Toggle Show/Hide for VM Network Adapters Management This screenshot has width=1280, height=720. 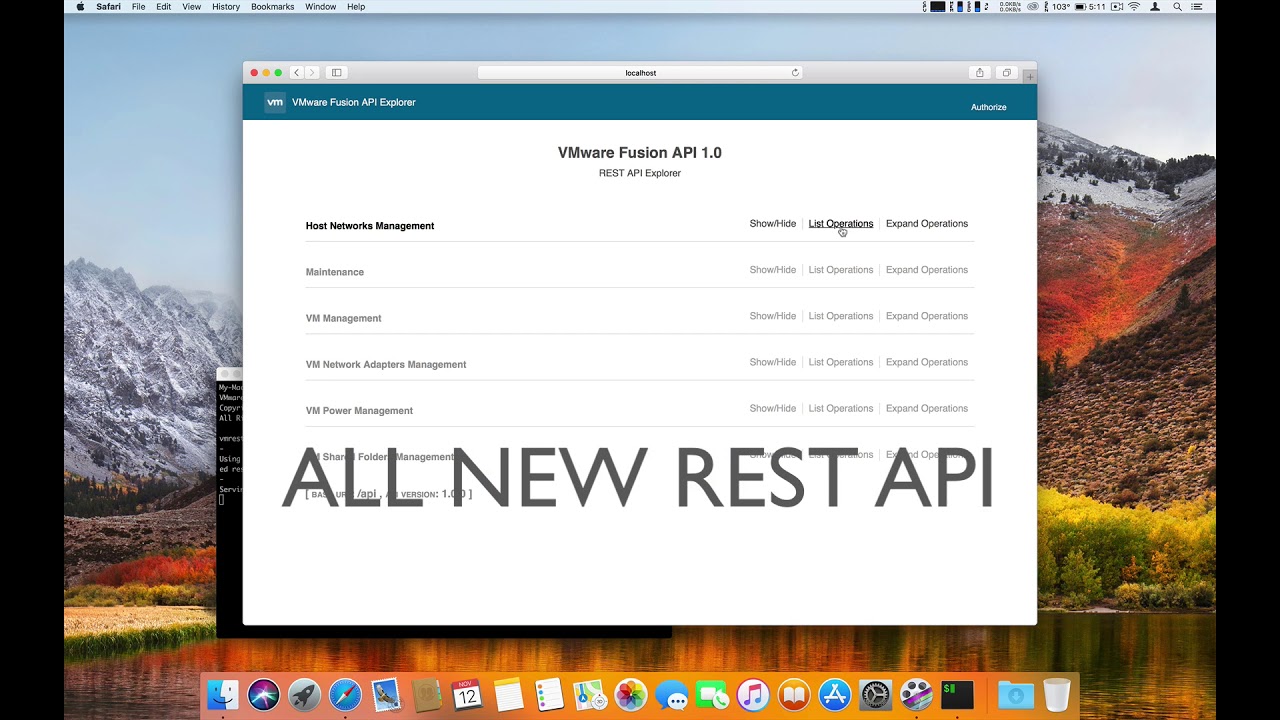773,362
